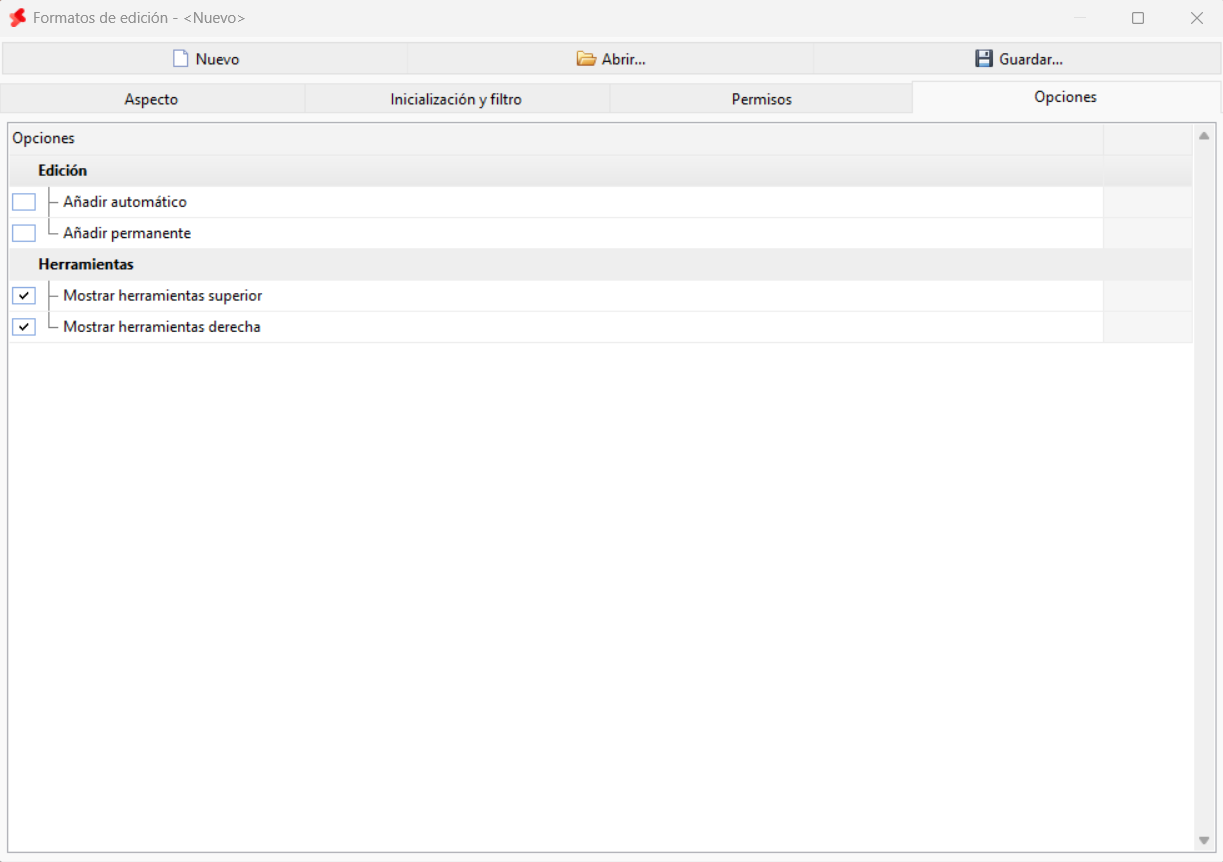
Task: Click the Abrir... button text
Action: (x=623, y=59)
